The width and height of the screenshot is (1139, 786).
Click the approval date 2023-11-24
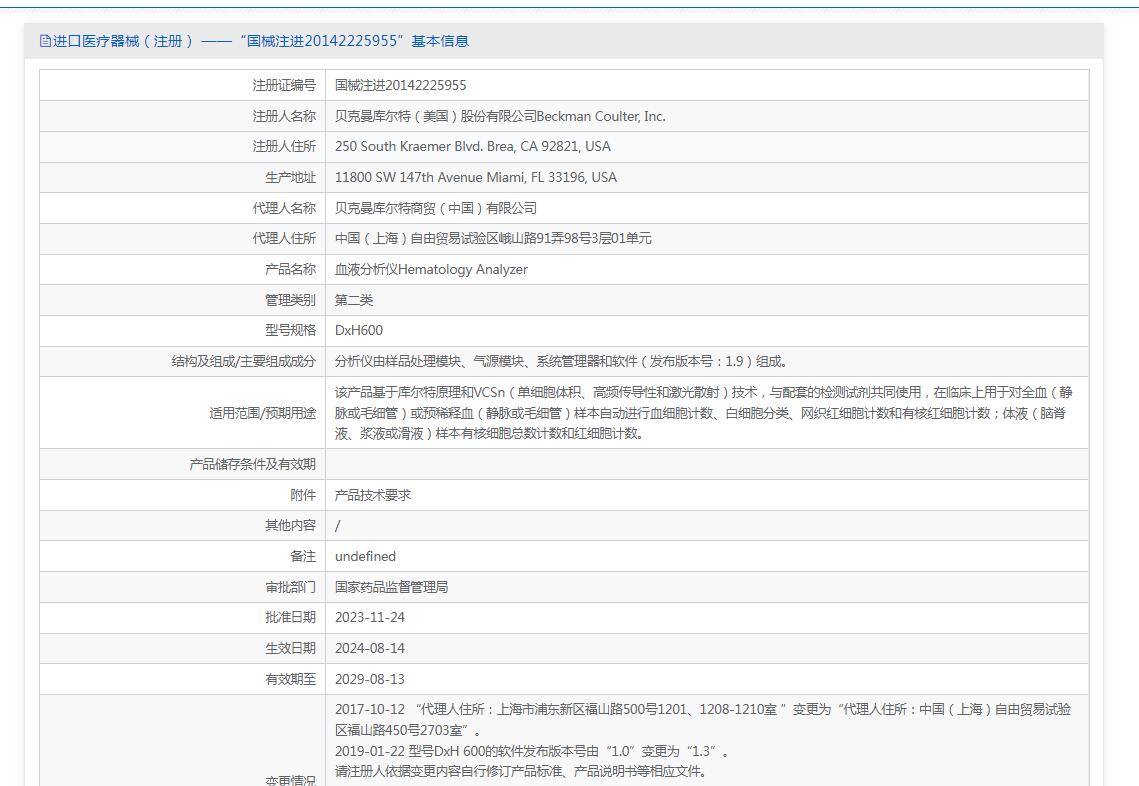(370, 617)
